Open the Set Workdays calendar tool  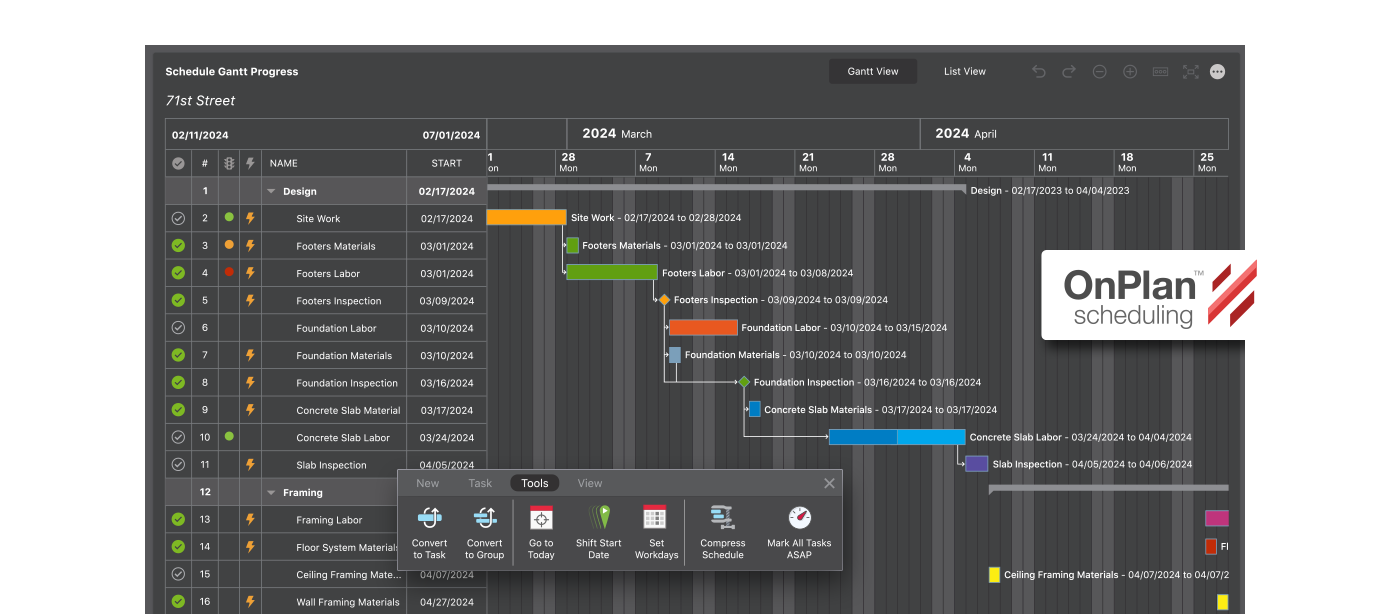(x=655, y=518)
